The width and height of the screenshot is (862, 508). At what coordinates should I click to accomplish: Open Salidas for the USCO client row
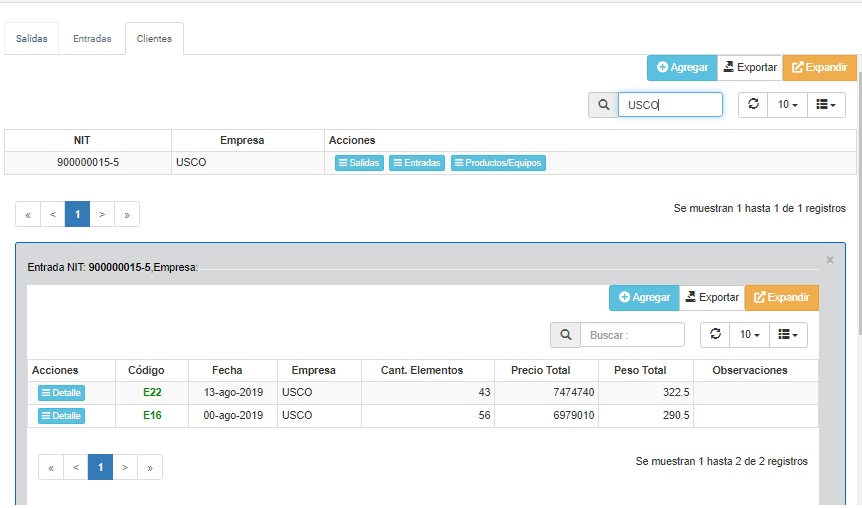tap(359, 163)
